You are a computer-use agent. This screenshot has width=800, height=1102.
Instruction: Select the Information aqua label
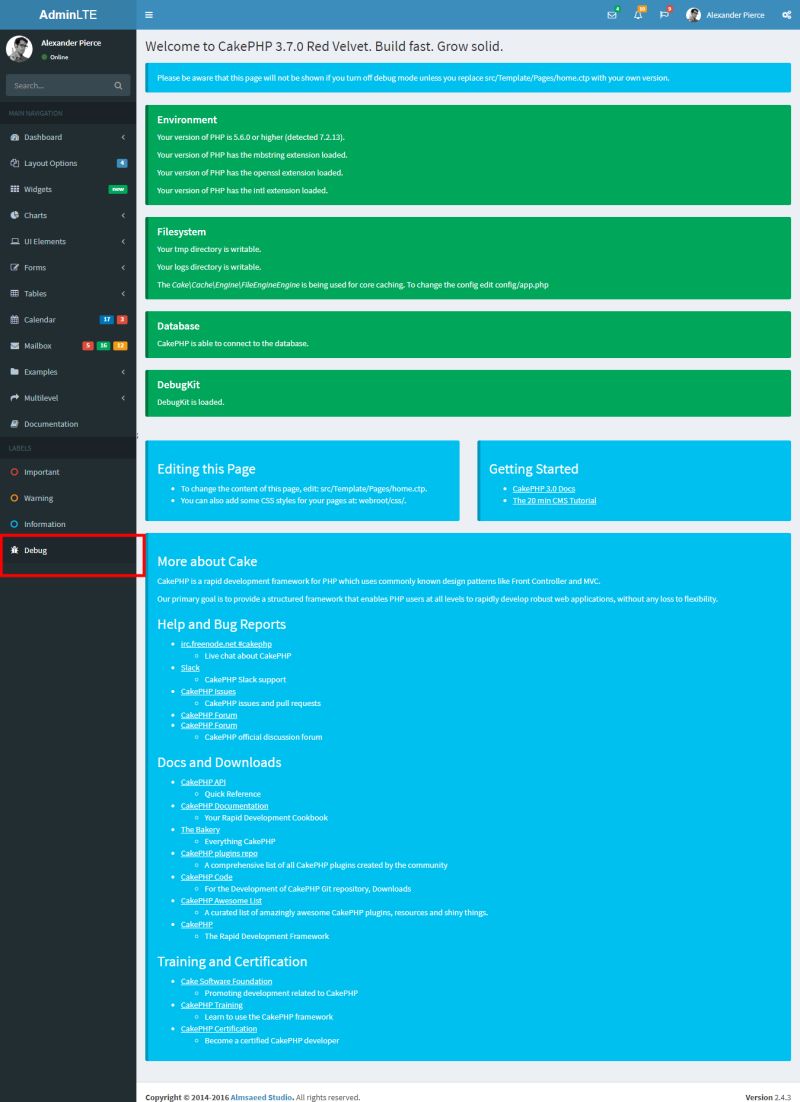click(x=16, y=523)
